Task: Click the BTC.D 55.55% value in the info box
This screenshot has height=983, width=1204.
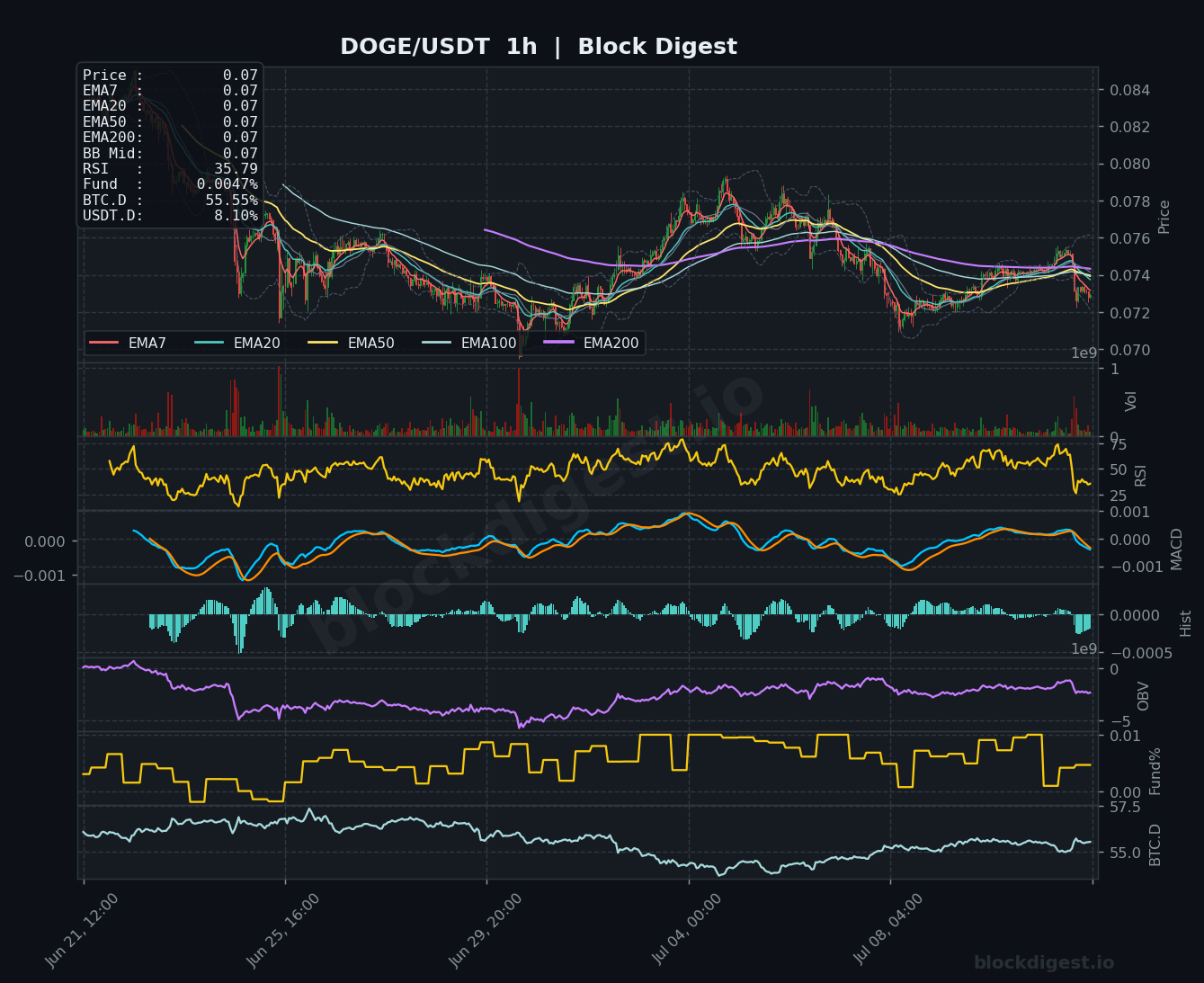Action: [231, 200]
